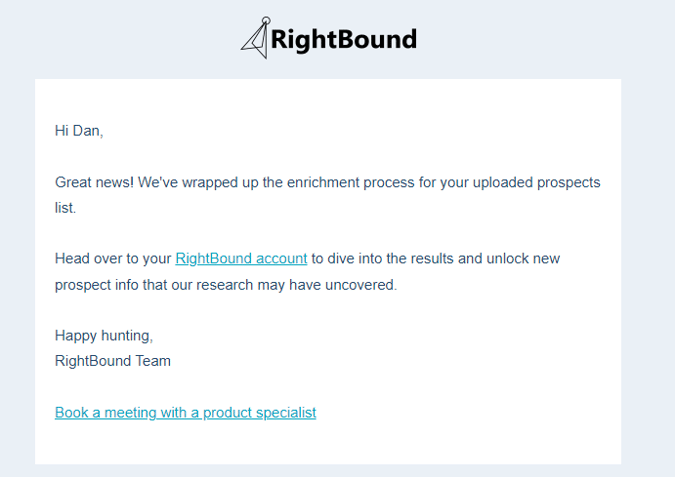Click the 'Happy hunting,' sign-off

tap(104, 335)
